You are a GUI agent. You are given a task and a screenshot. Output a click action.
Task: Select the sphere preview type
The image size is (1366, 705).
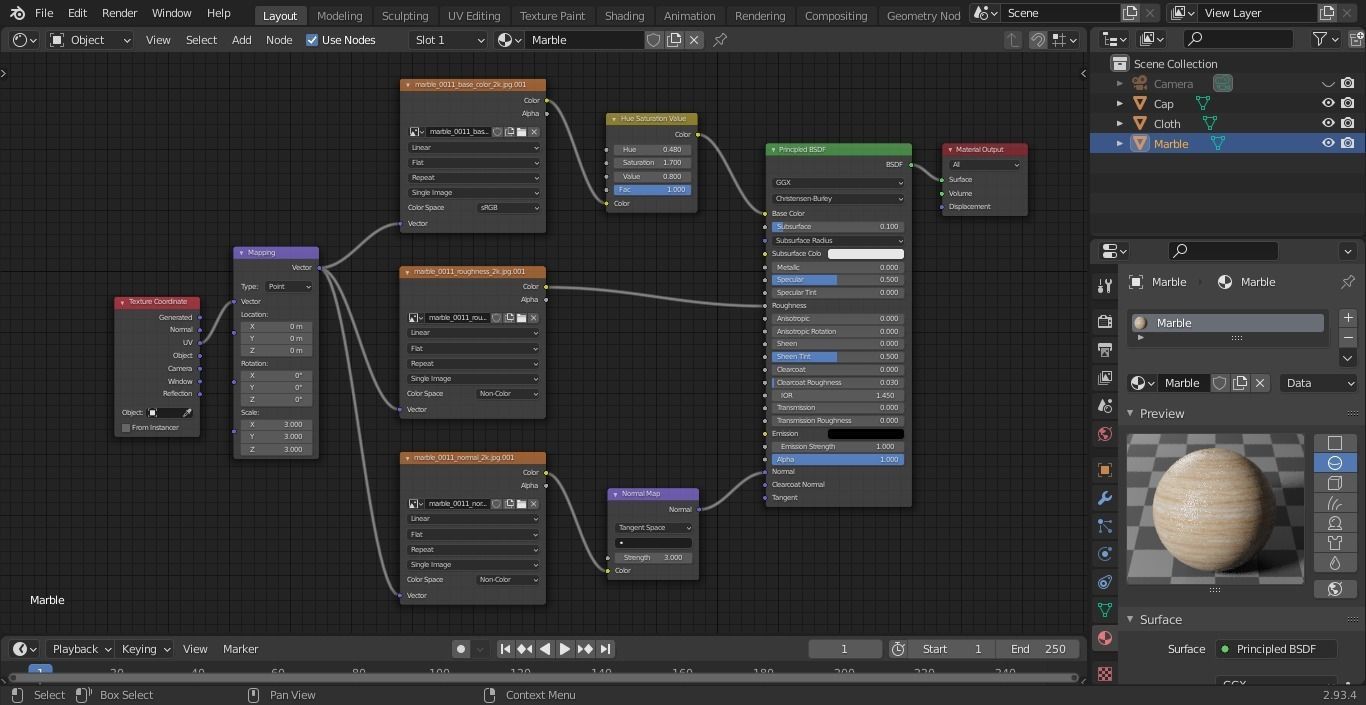[1334, 463]
